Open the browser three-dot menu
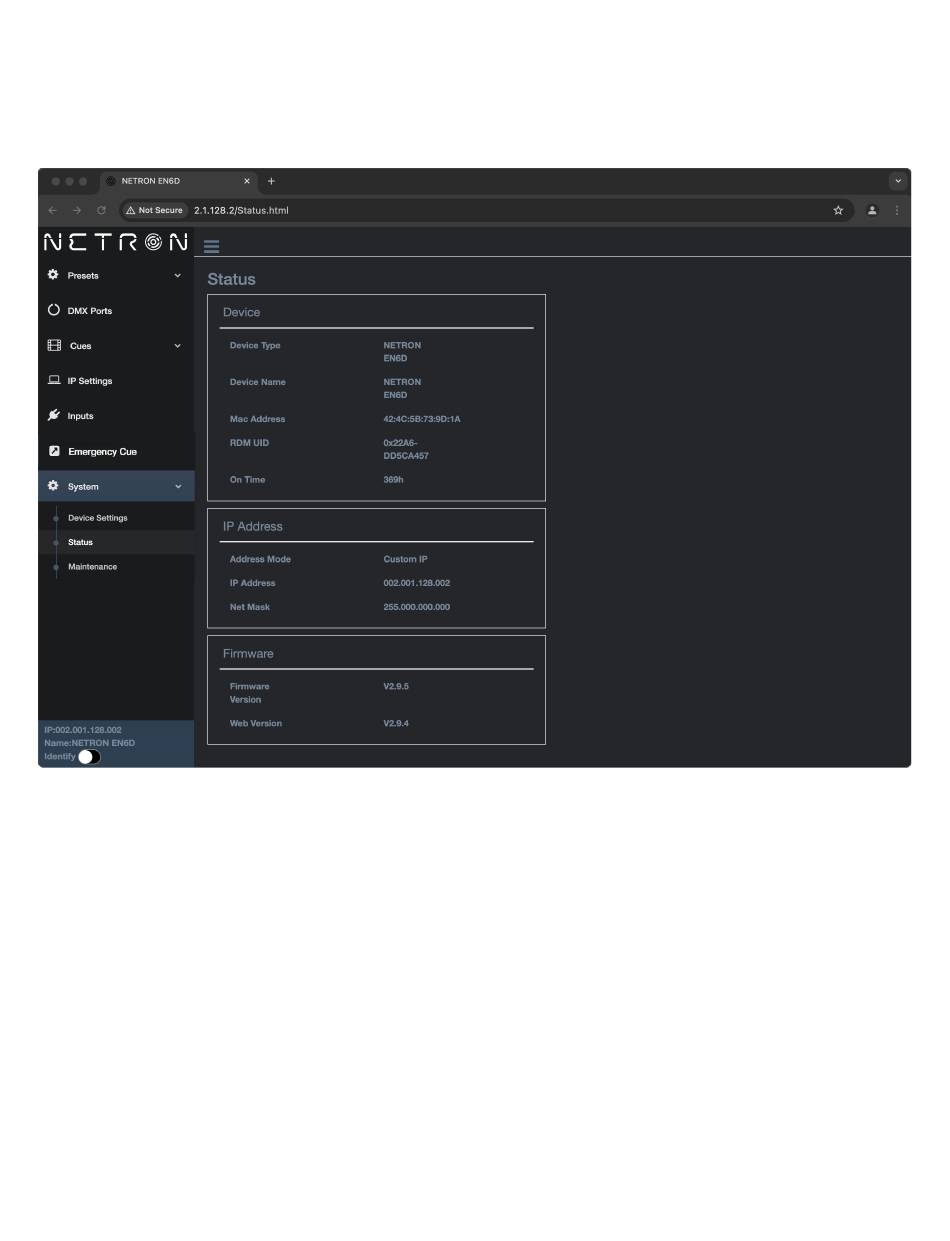The width and height of the screenshot is (950, 1241). coord(897,210)
